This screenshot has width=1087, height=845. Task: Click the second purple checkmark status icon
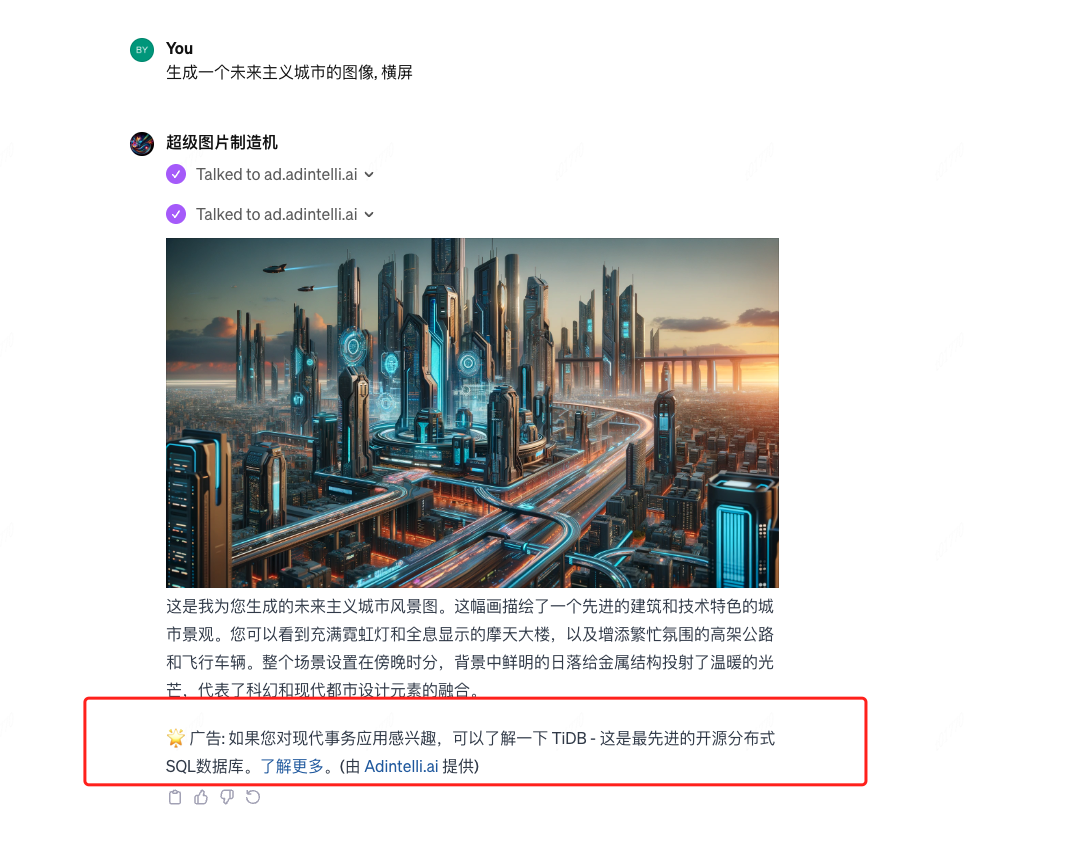[176, 214]
